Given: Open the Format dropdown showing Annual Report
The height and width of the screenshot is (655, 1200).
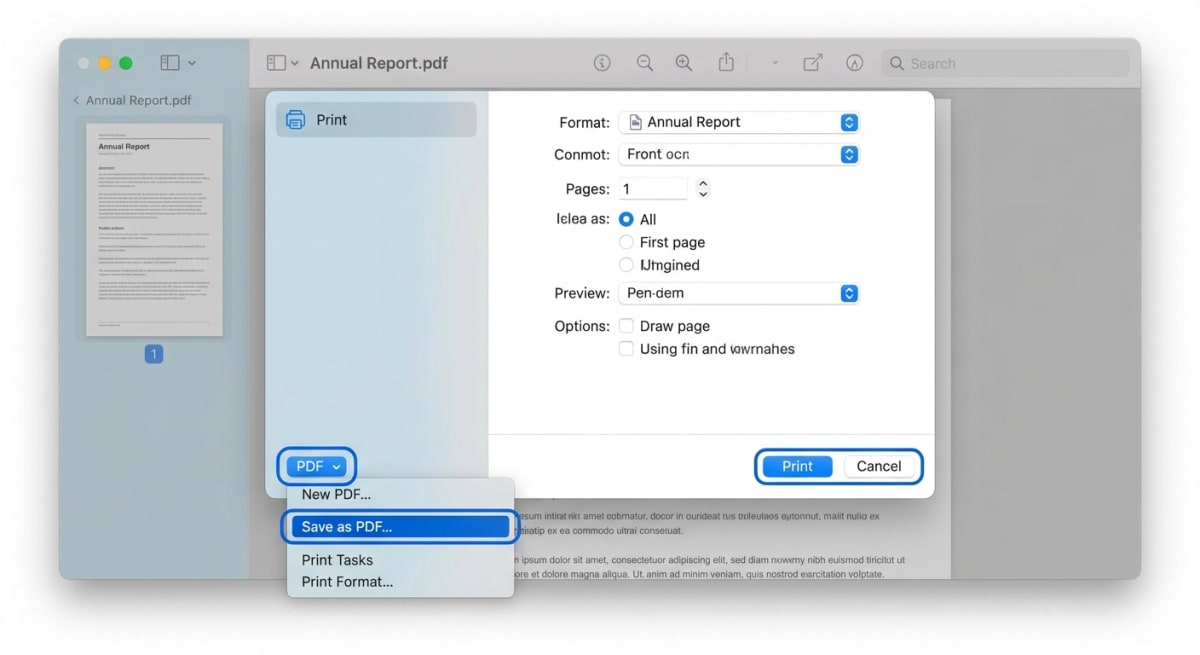Looking at the screenshot, I should coord(739,122).
